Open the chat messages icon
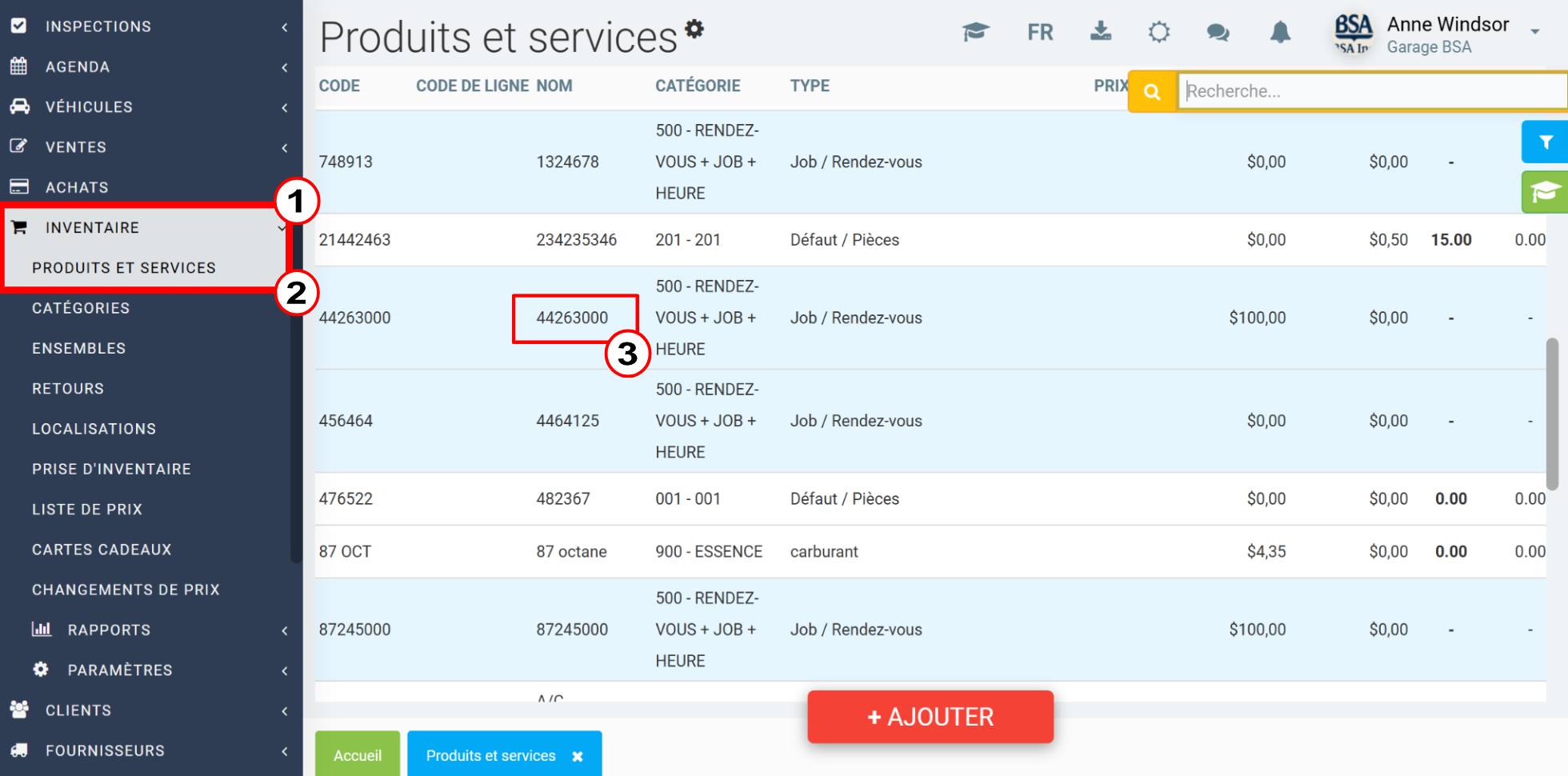The height and width of the screenshot is (776, 1568). pyautogui.click(x=1218, y=32)
